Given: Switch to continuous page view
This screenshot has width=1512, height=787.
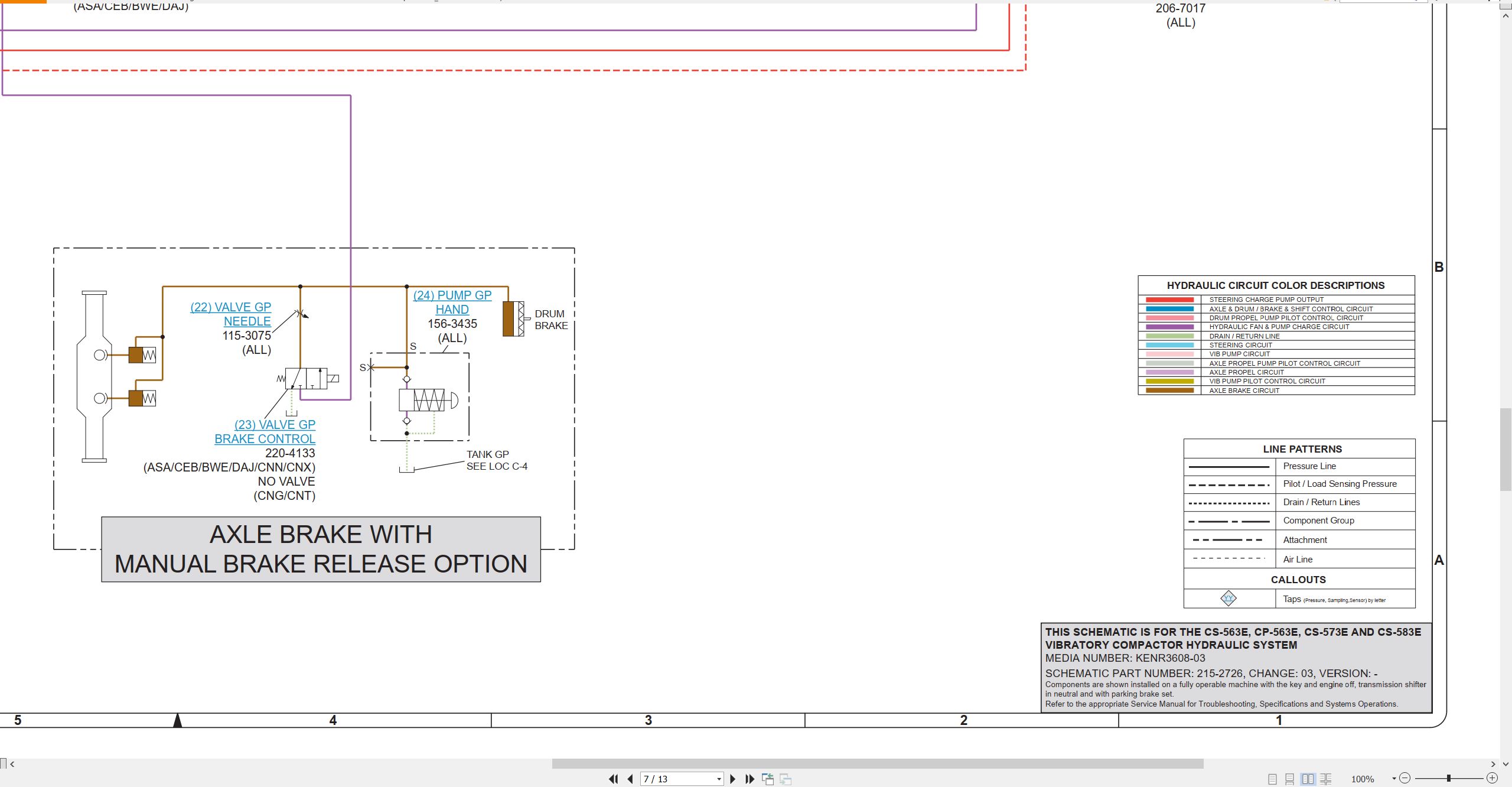Looking at the screenshot, I should [1290, 779].
